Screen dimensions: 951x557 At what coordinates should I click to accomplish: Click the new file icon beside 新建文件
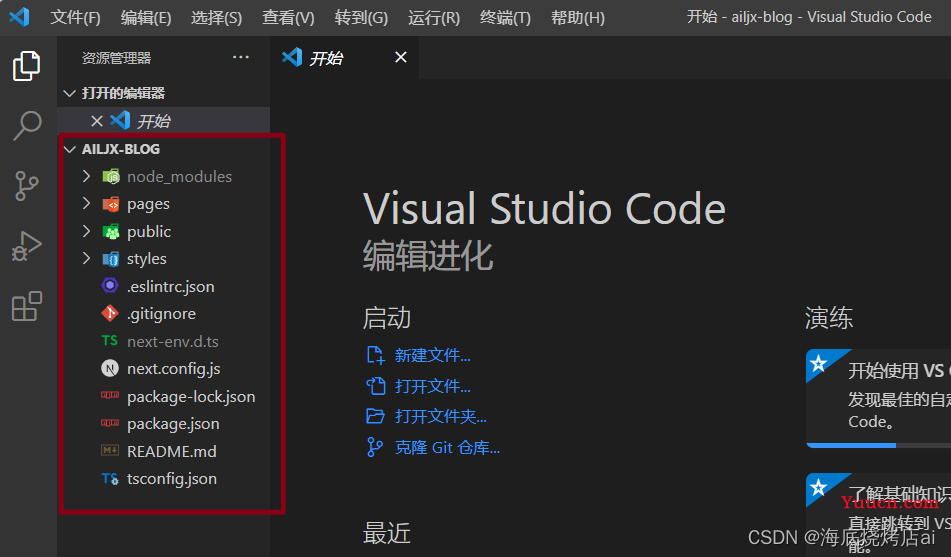pos(375,355)
